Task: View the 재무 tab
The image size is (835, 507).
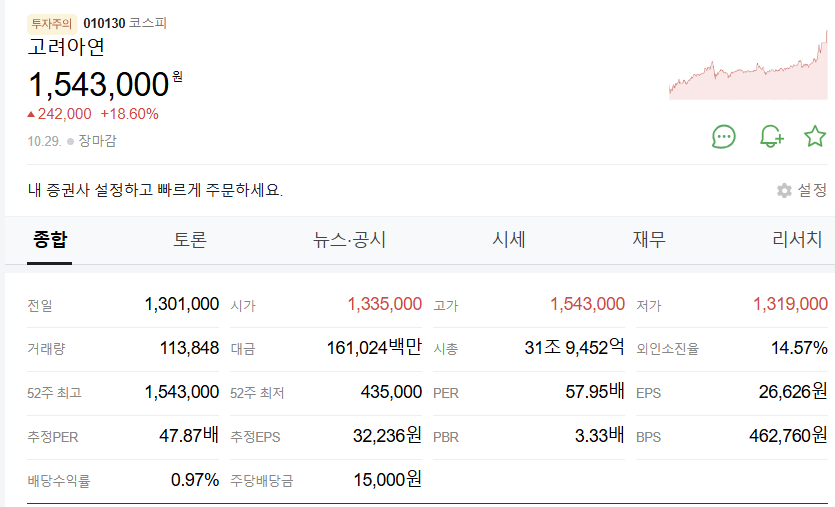Action: pyautogui.click(x=649, y=240)
